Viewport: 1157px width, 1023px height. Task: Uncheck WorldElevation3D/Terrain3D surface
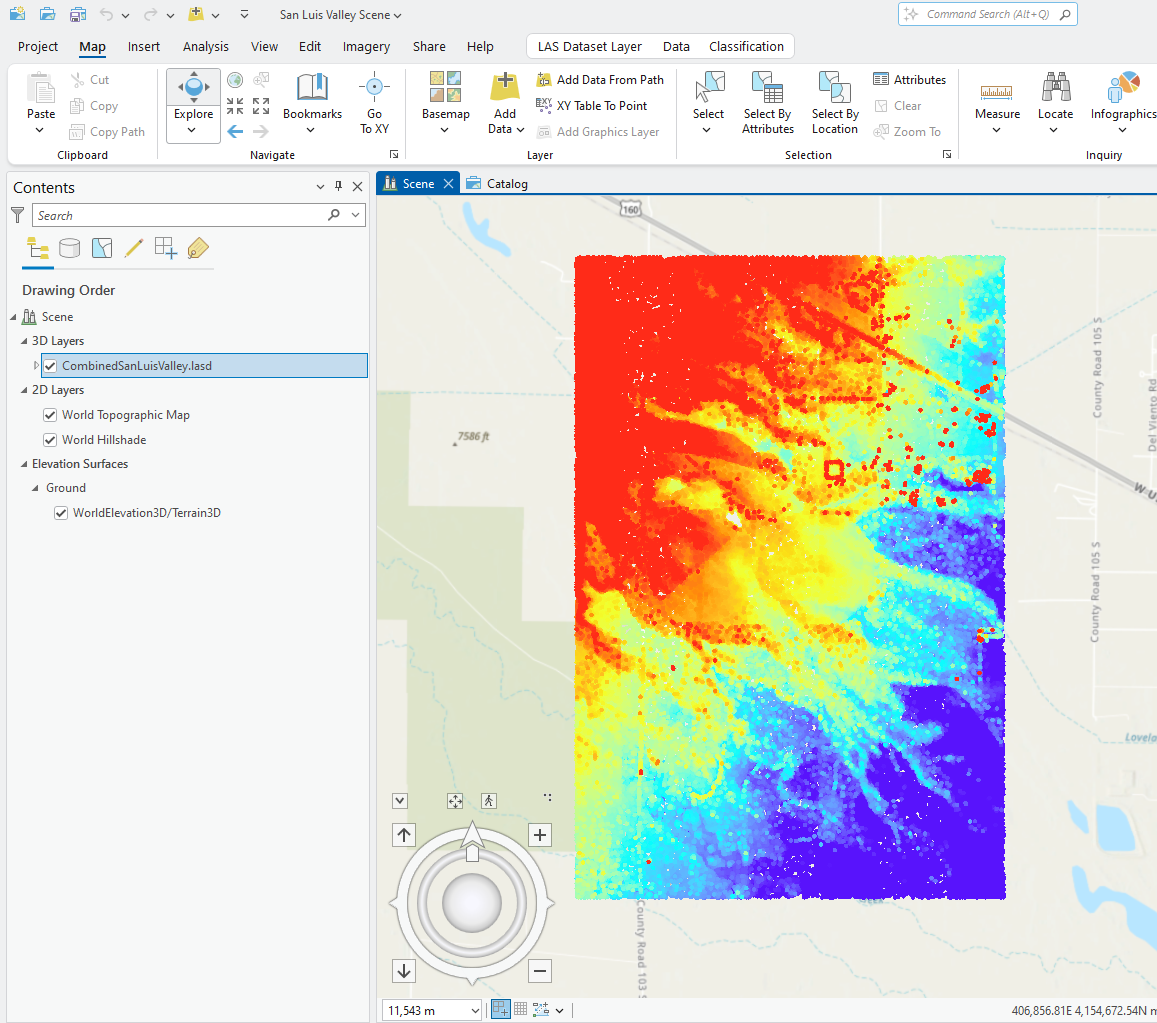coord(61,513)
